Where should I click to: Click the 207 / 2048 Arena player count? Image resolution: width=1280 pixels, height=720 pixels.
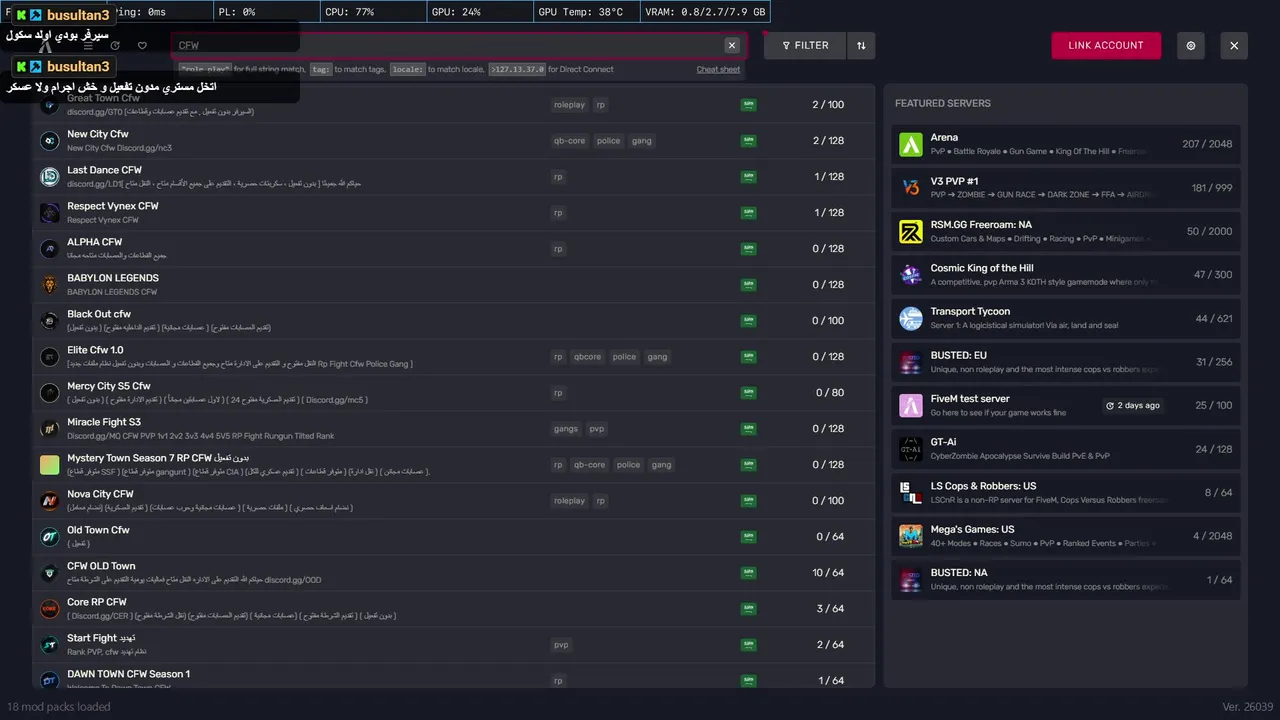tap(1207, 144)
